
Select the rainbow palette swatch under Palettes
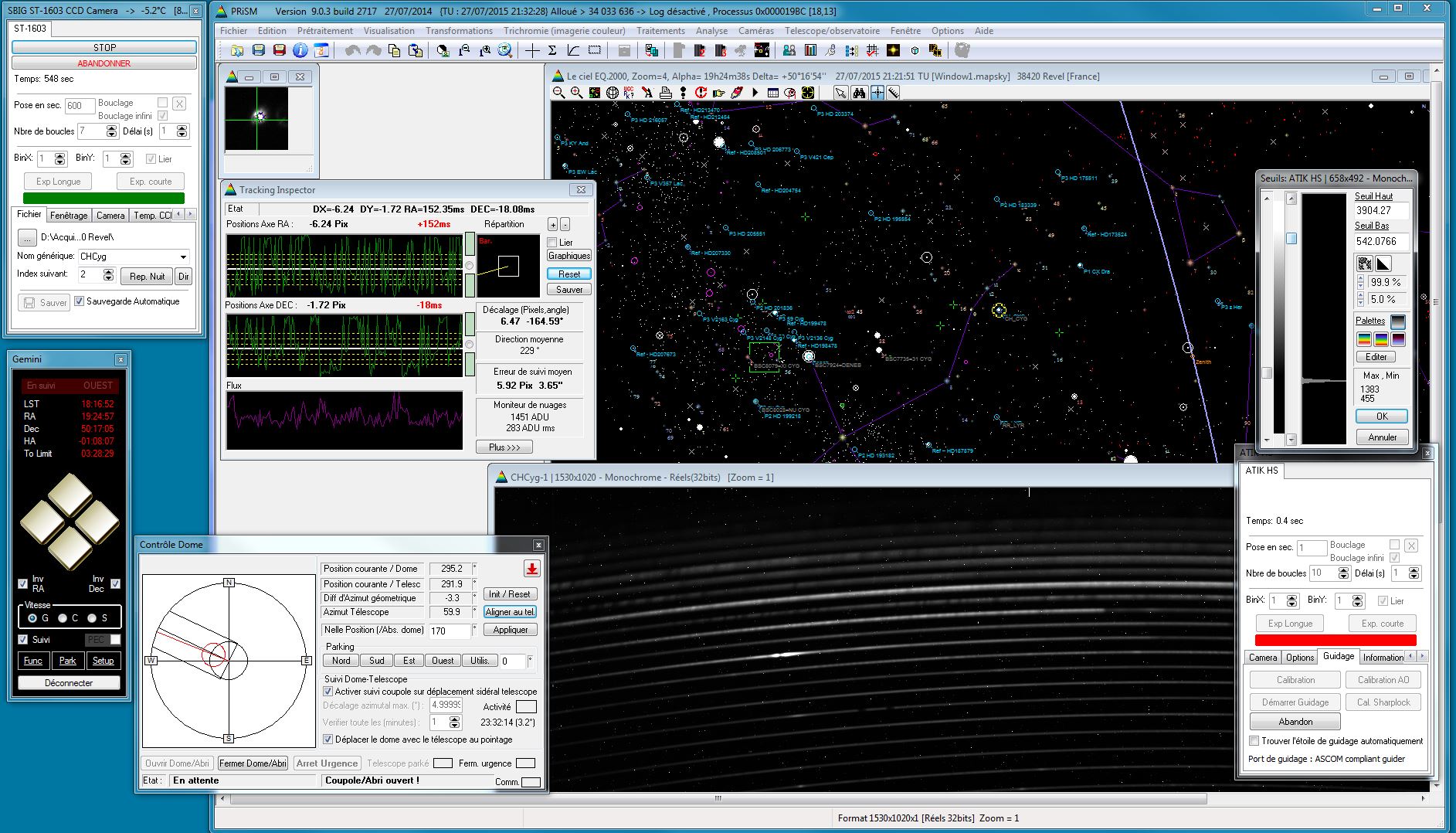point(1364,339)
